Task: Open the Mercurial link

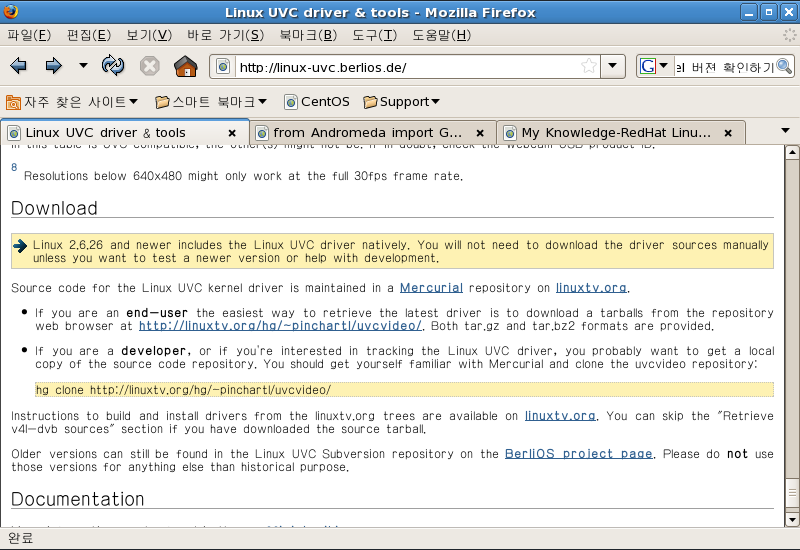Action: [x=431, y=288]
